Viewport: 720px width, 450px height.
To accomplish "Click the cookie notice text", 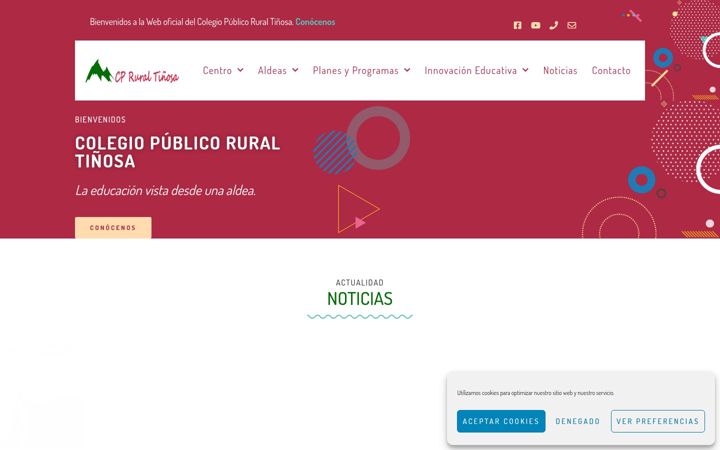I will [535, 393].
